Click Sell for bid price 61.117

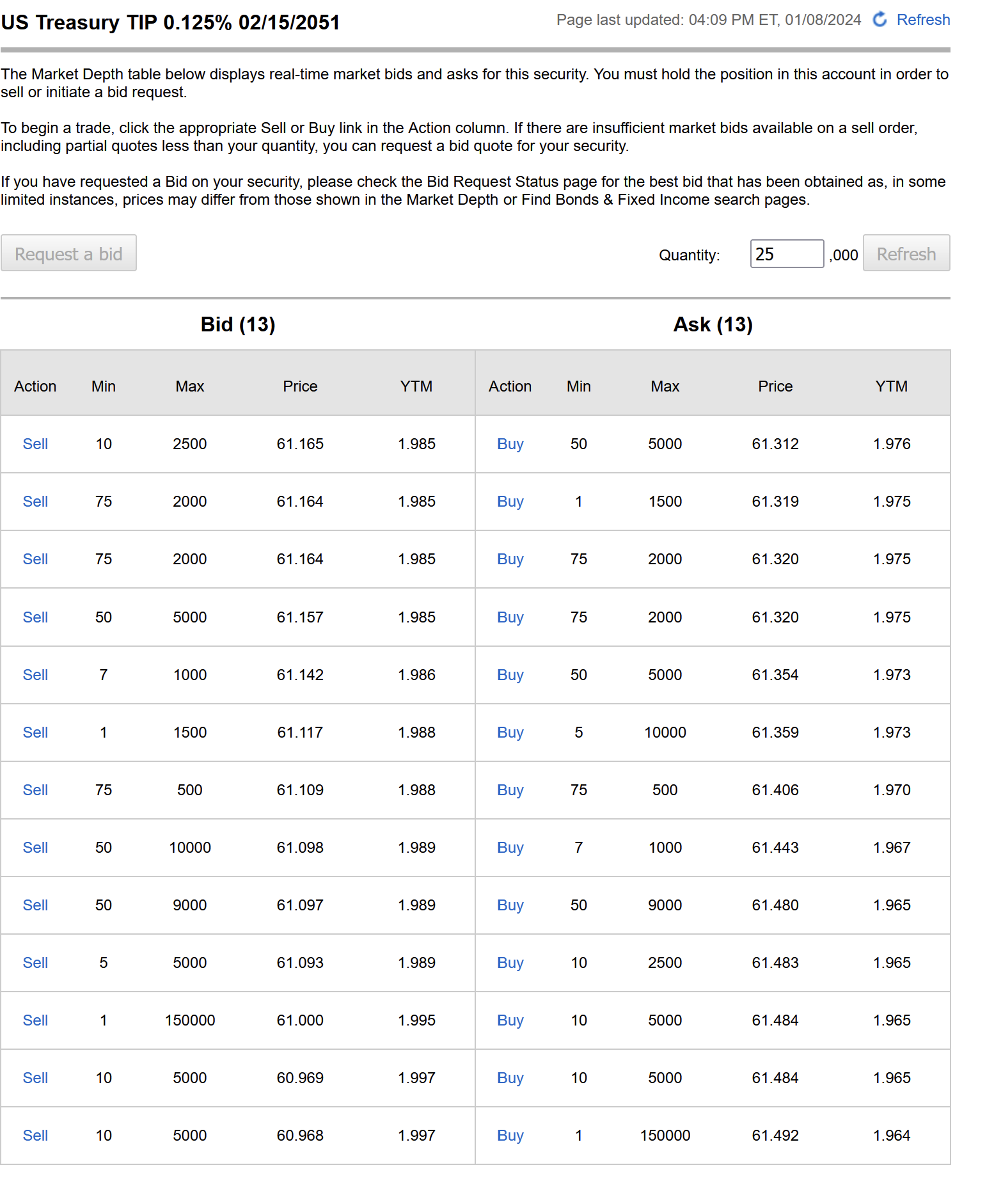pyautogui.click(x=36, y=733)
